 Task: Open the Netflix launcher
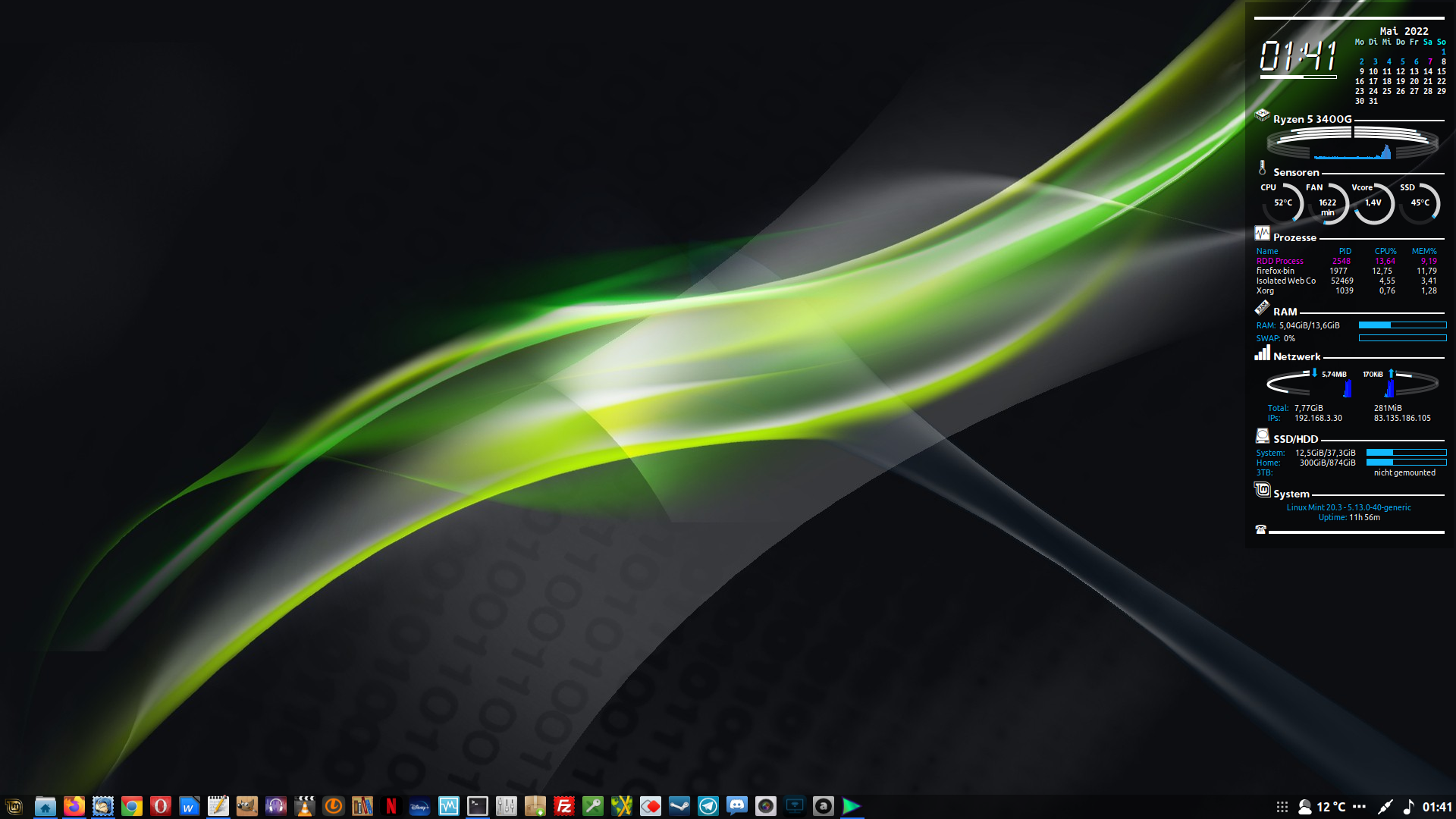[x=391, y=806]
